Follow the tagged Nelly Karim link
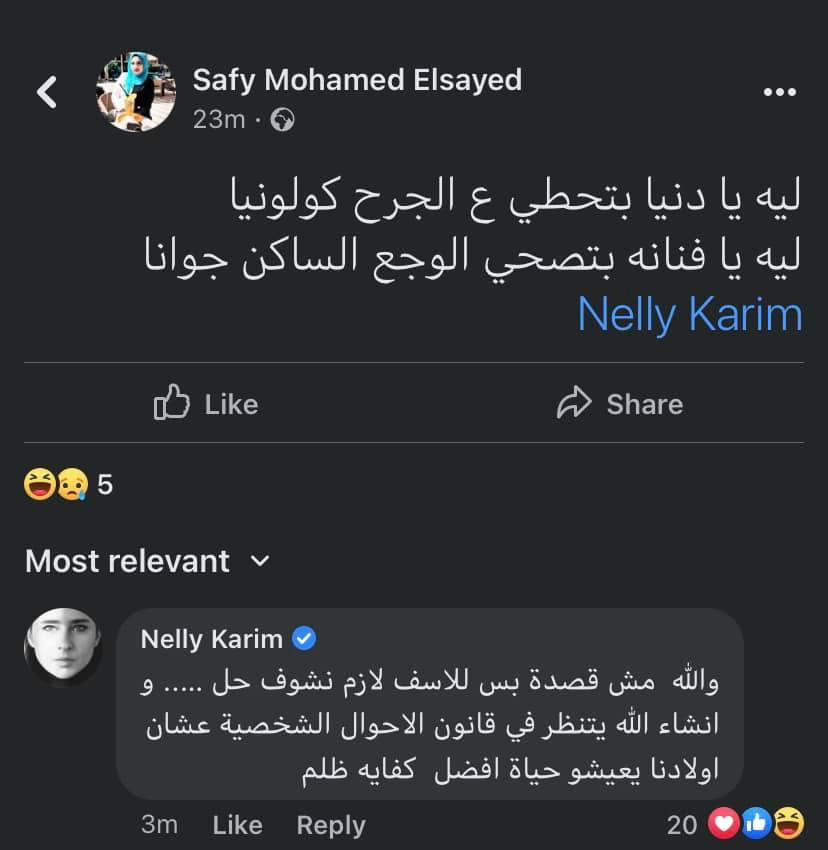Screen dimensions: 828x850 [690, 314]
